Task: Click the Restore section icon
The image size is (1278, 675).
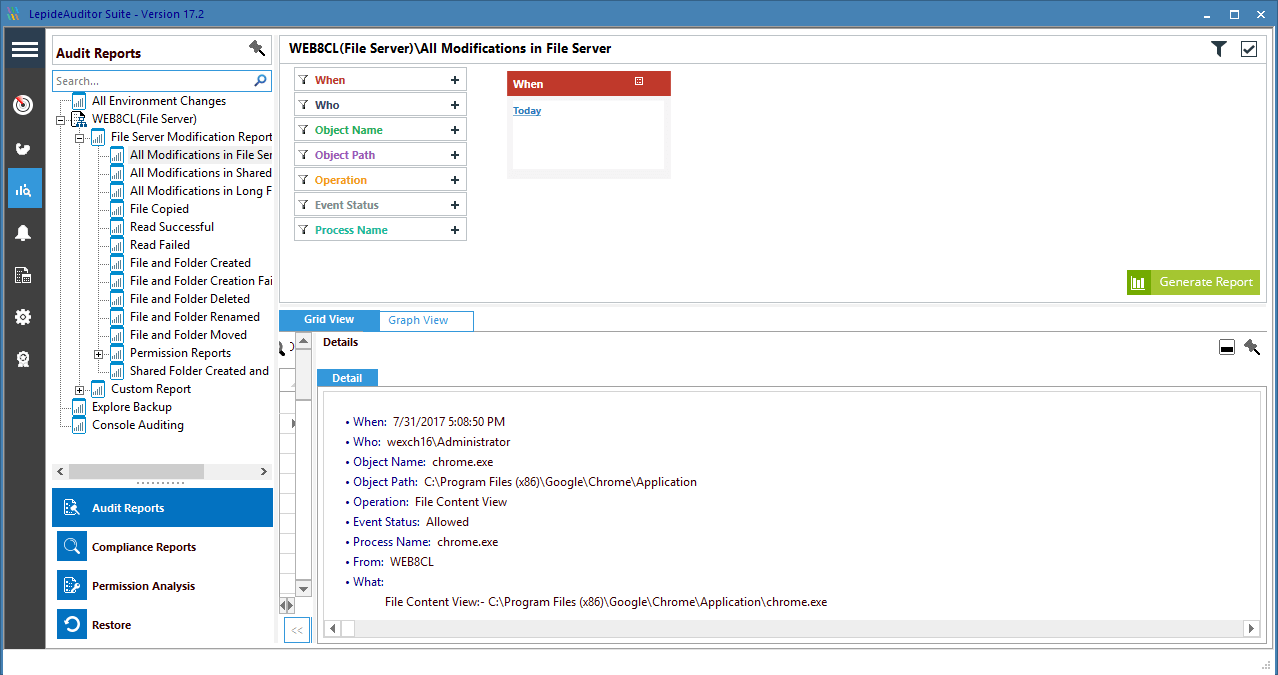Action: [x=72, y=625]
